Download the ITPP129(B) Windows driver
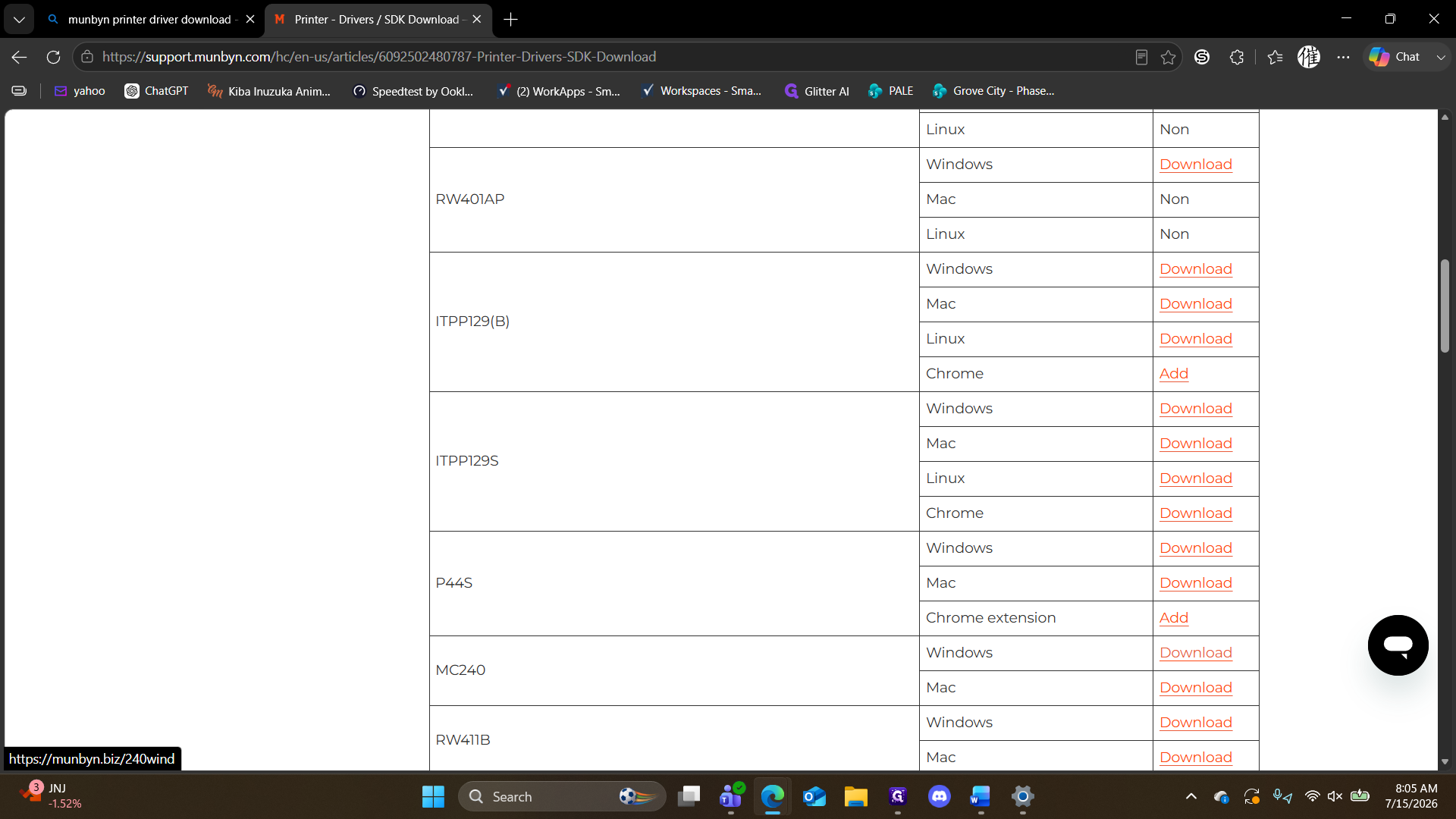The height and width of the screenshot is (819, 1456). point(1196,269)
